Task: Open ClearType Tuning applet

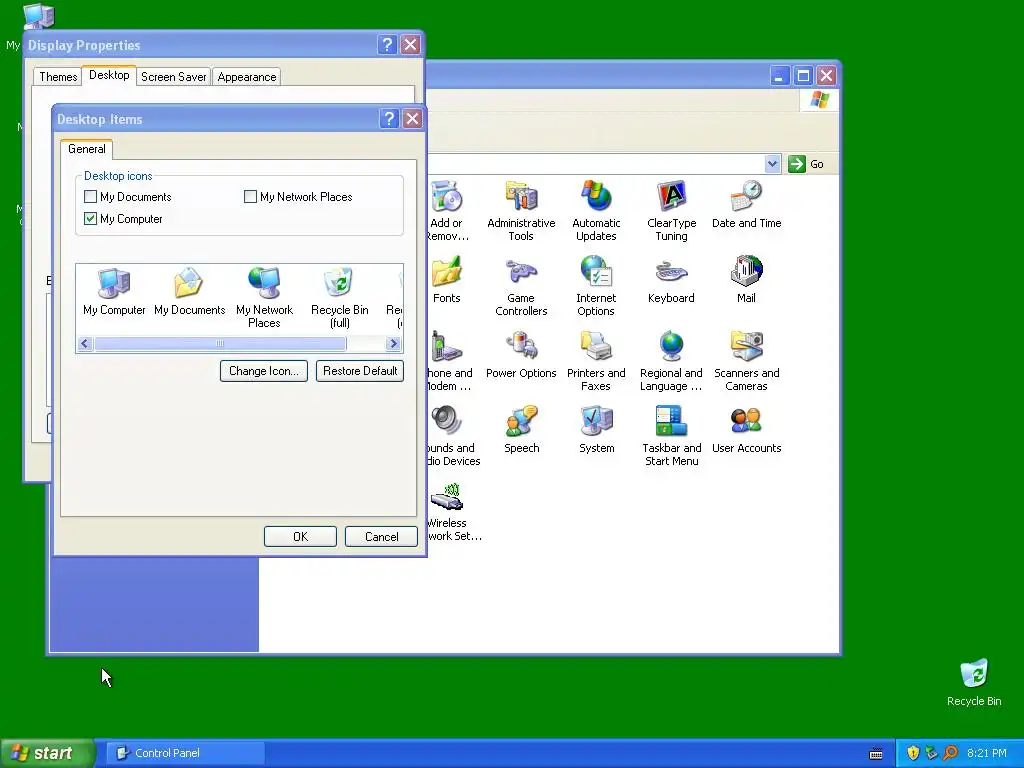Action: (671, 210)
